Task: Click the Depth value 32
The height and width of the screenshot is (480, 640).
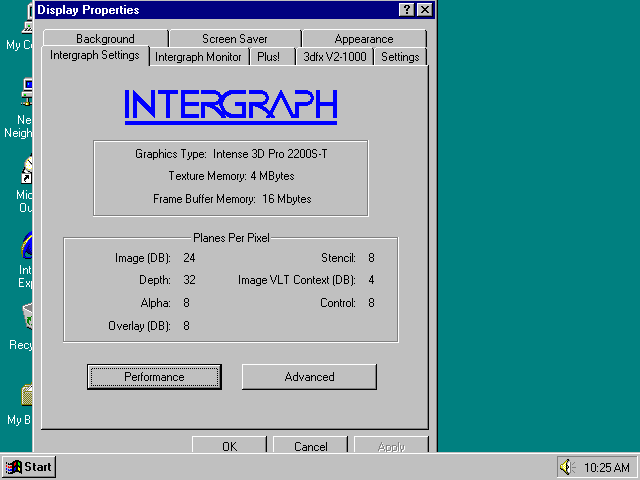Action: [189, 280]
